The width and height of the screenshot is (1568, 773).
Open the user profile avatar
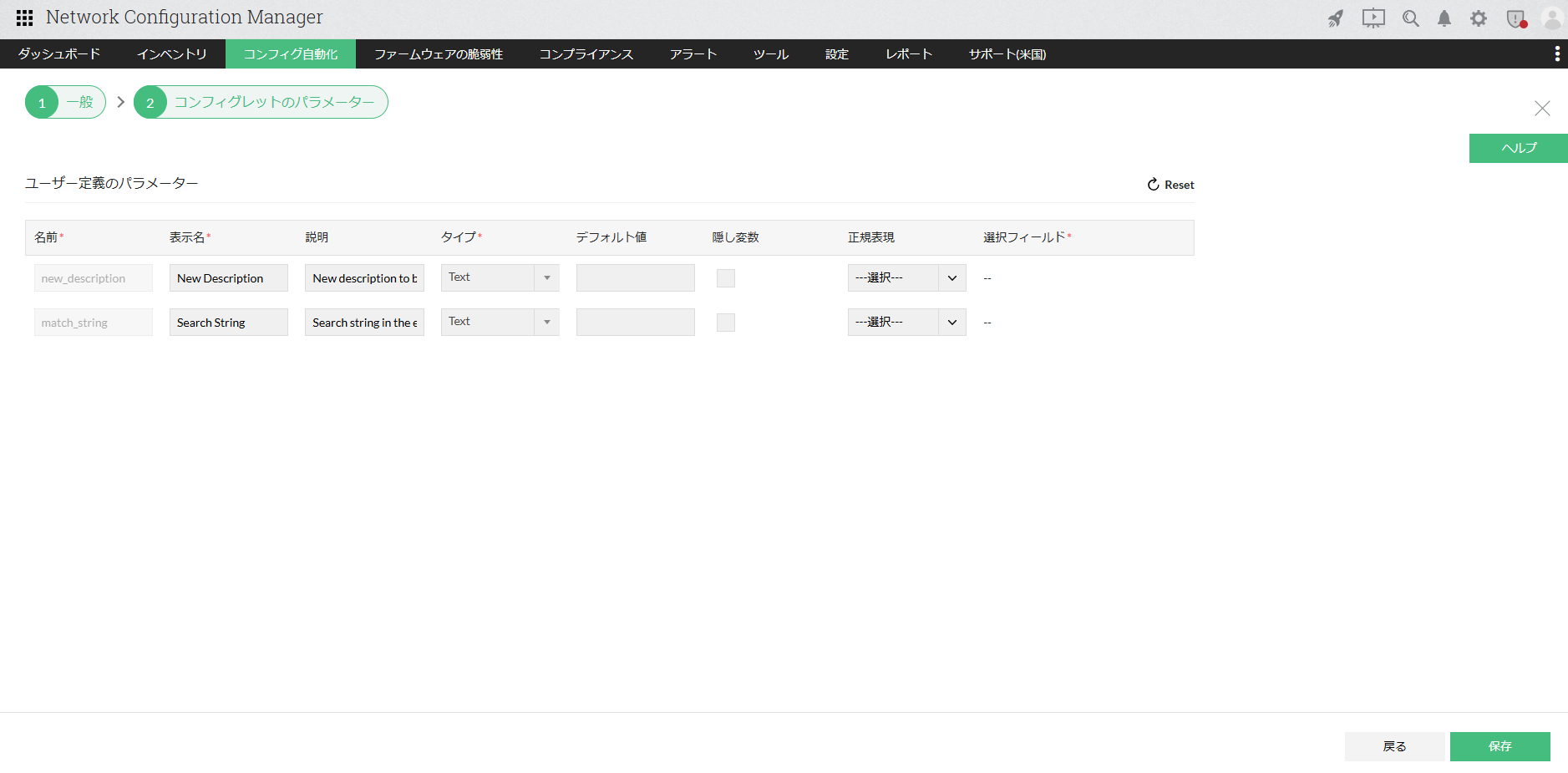(x=1553, y=18)
